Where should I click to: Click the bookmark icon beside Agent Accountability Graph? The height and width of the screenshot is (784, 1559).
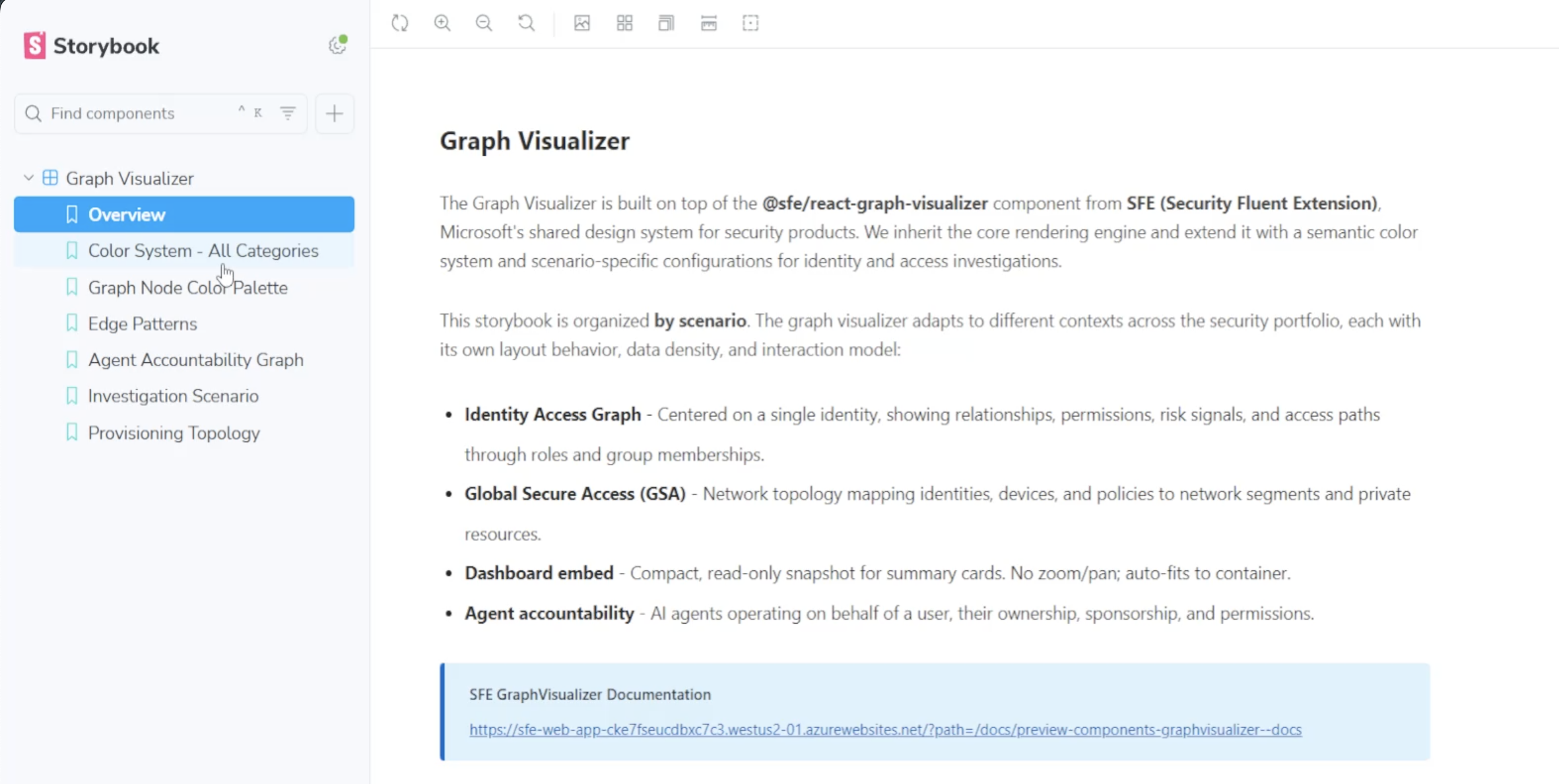click(72, 359)
